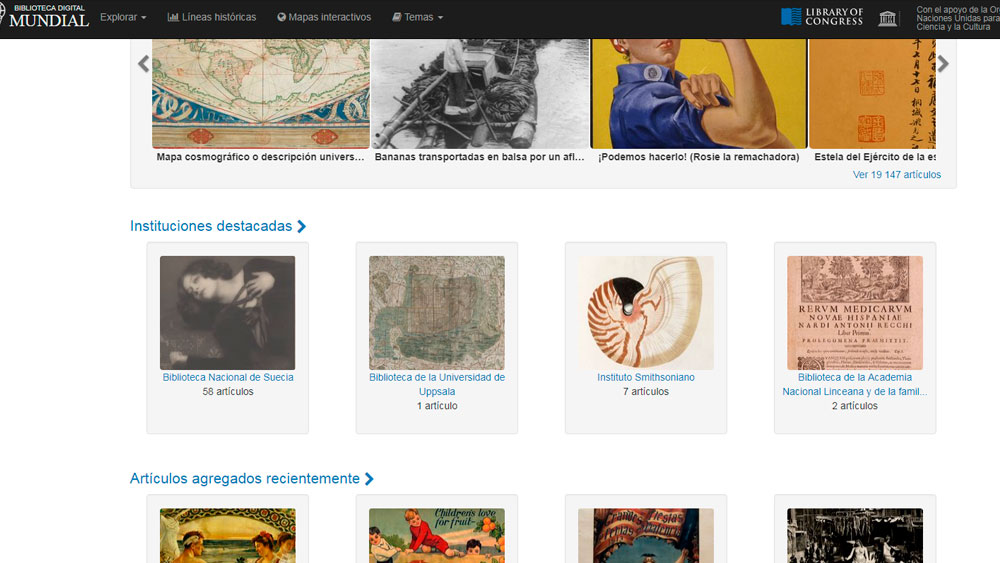Open the UNESCO temple icon
This screenshot has height=563, width=1000.
click(x=887, y=18)
